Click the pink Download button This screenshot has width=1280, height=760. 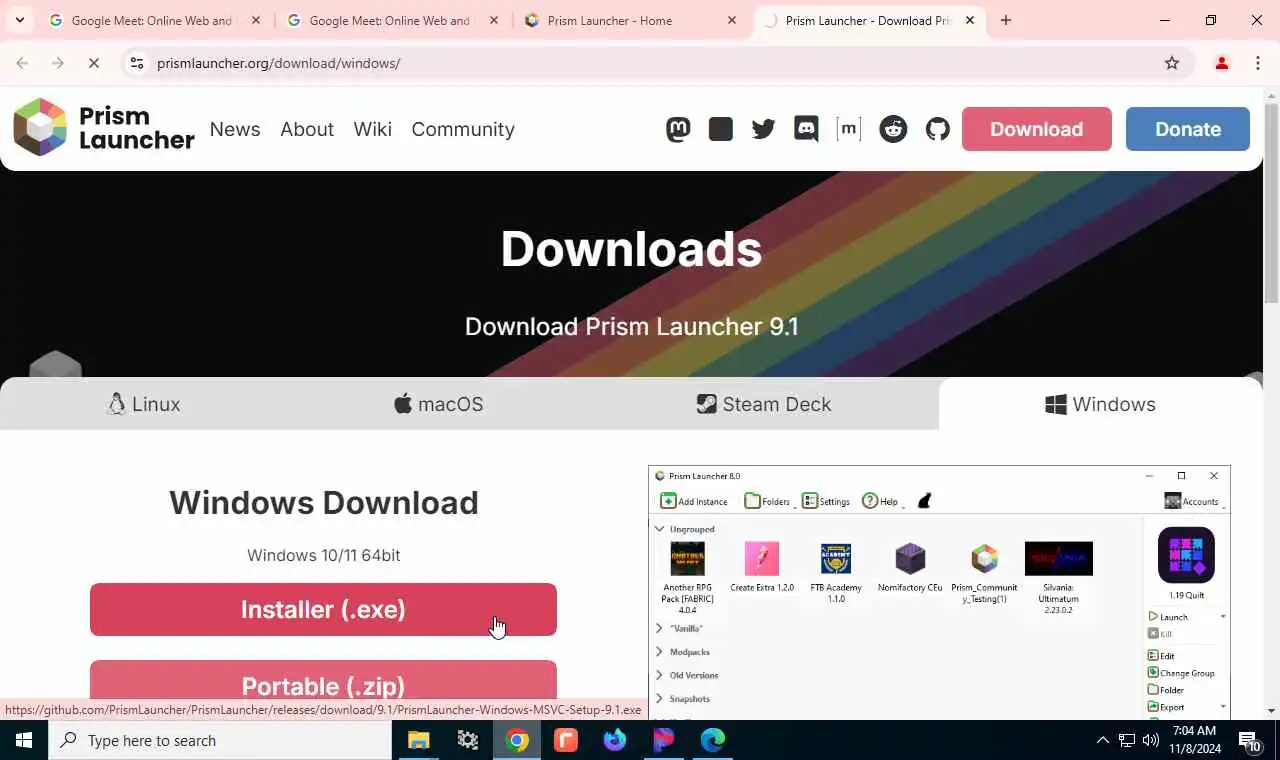pos(1037,129)
